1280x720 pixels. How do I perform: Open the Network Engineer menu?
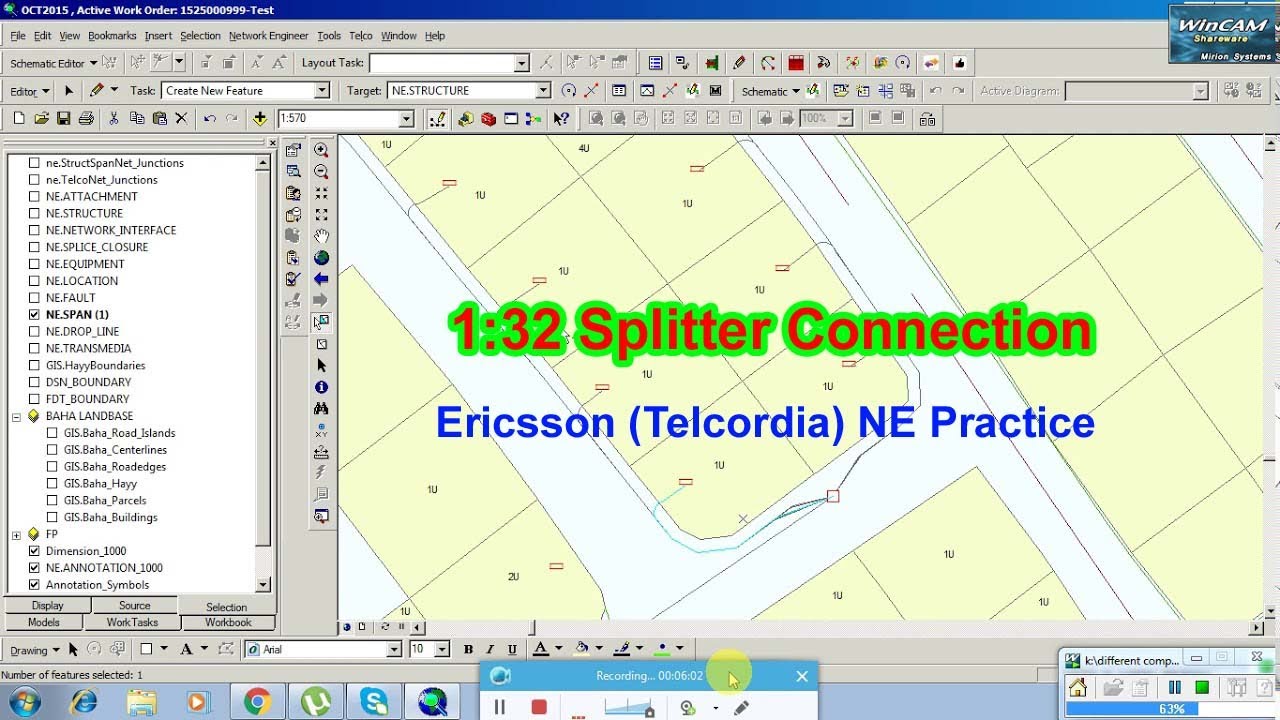269,35
